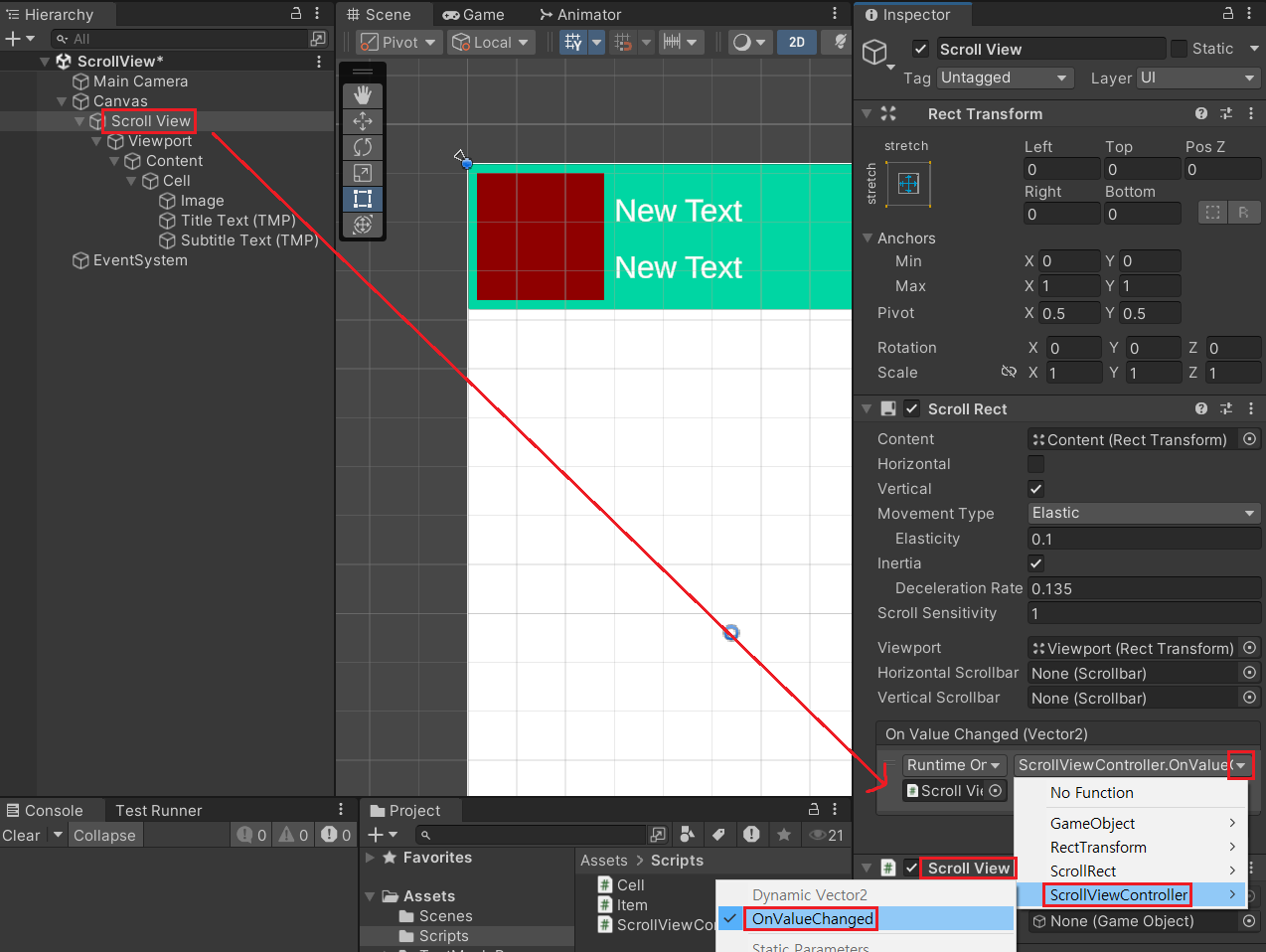Screen dimensions: 1266x952
Task: Lock the Inspector panel
Action: point(1228,13)
